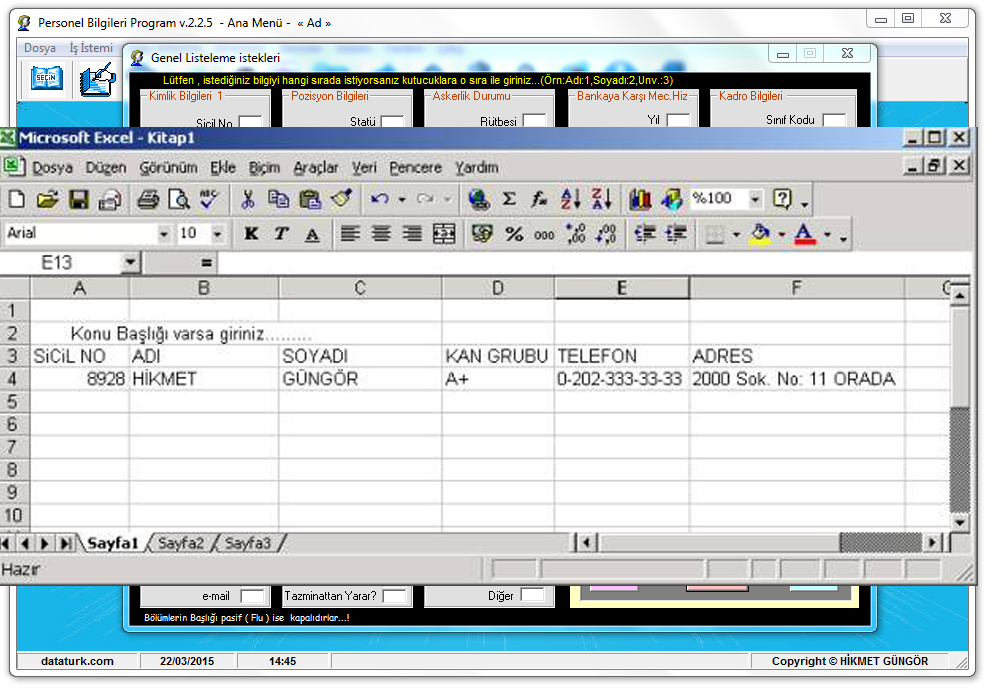990x688 pixels.
Task: Insert hyperlink with the globe icon
Action: point(479,199)
